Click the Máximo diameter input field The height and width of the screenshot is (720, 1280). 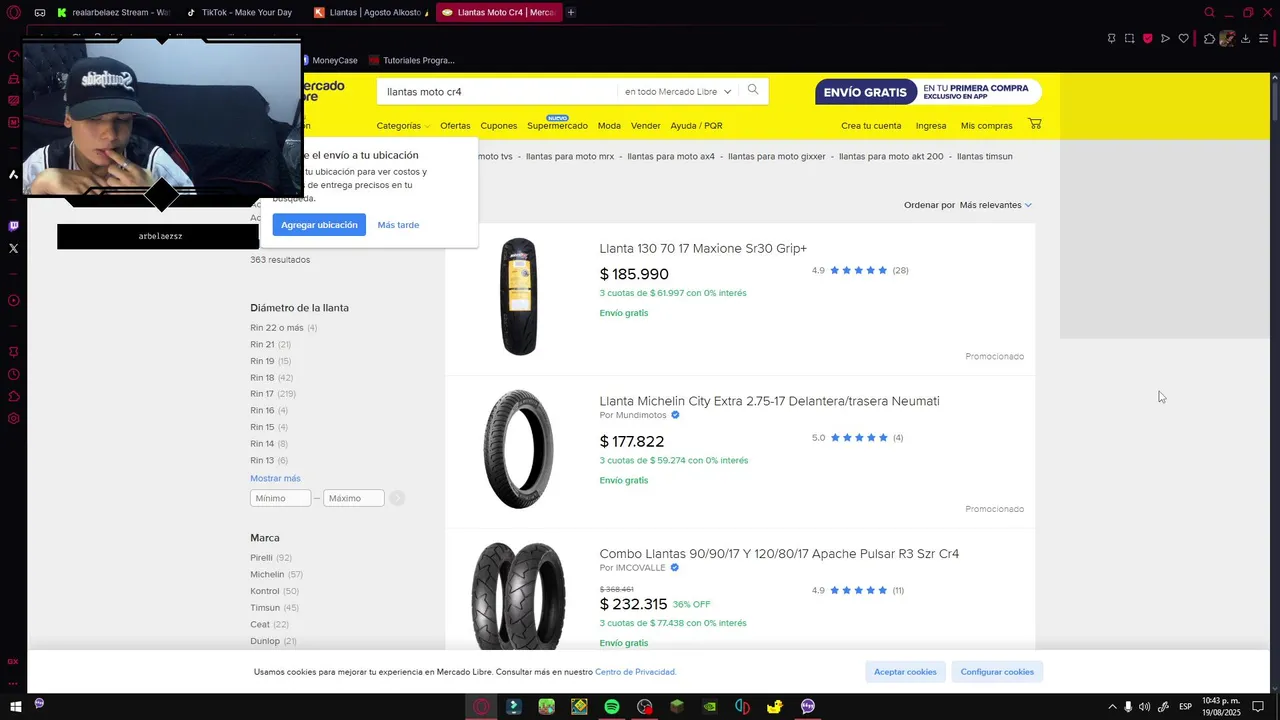click(x=354, y=498)
